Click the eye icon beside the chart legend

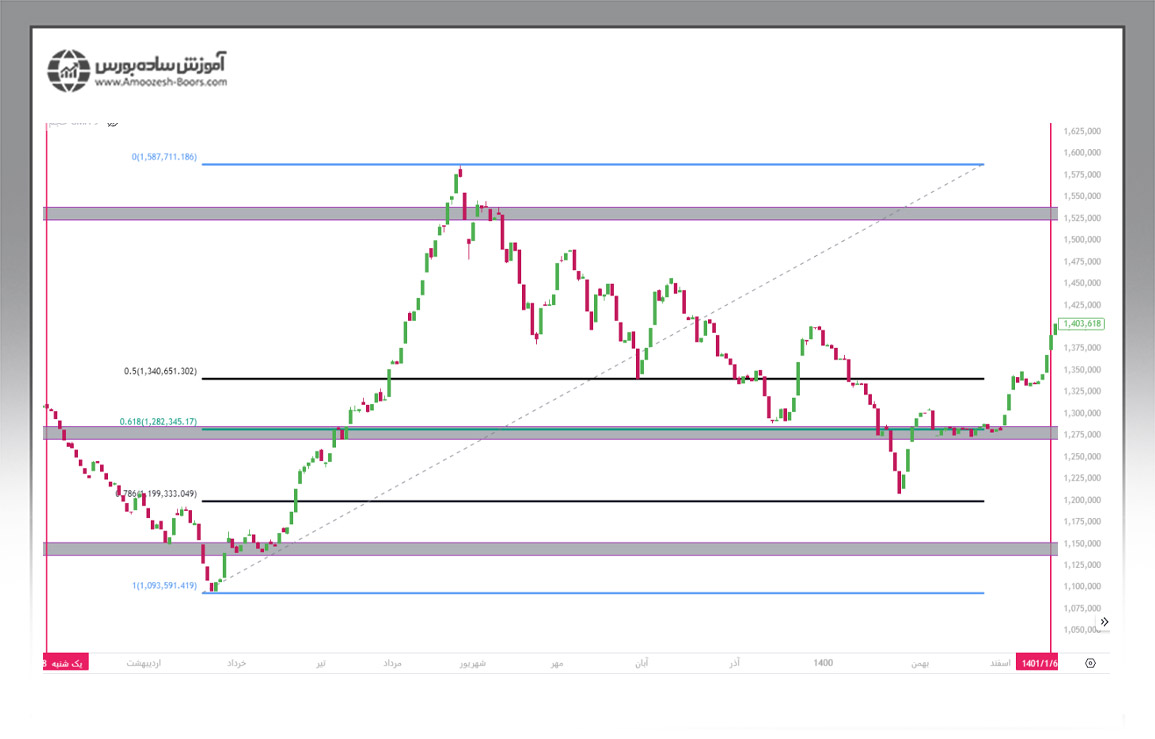pos(111,122)
